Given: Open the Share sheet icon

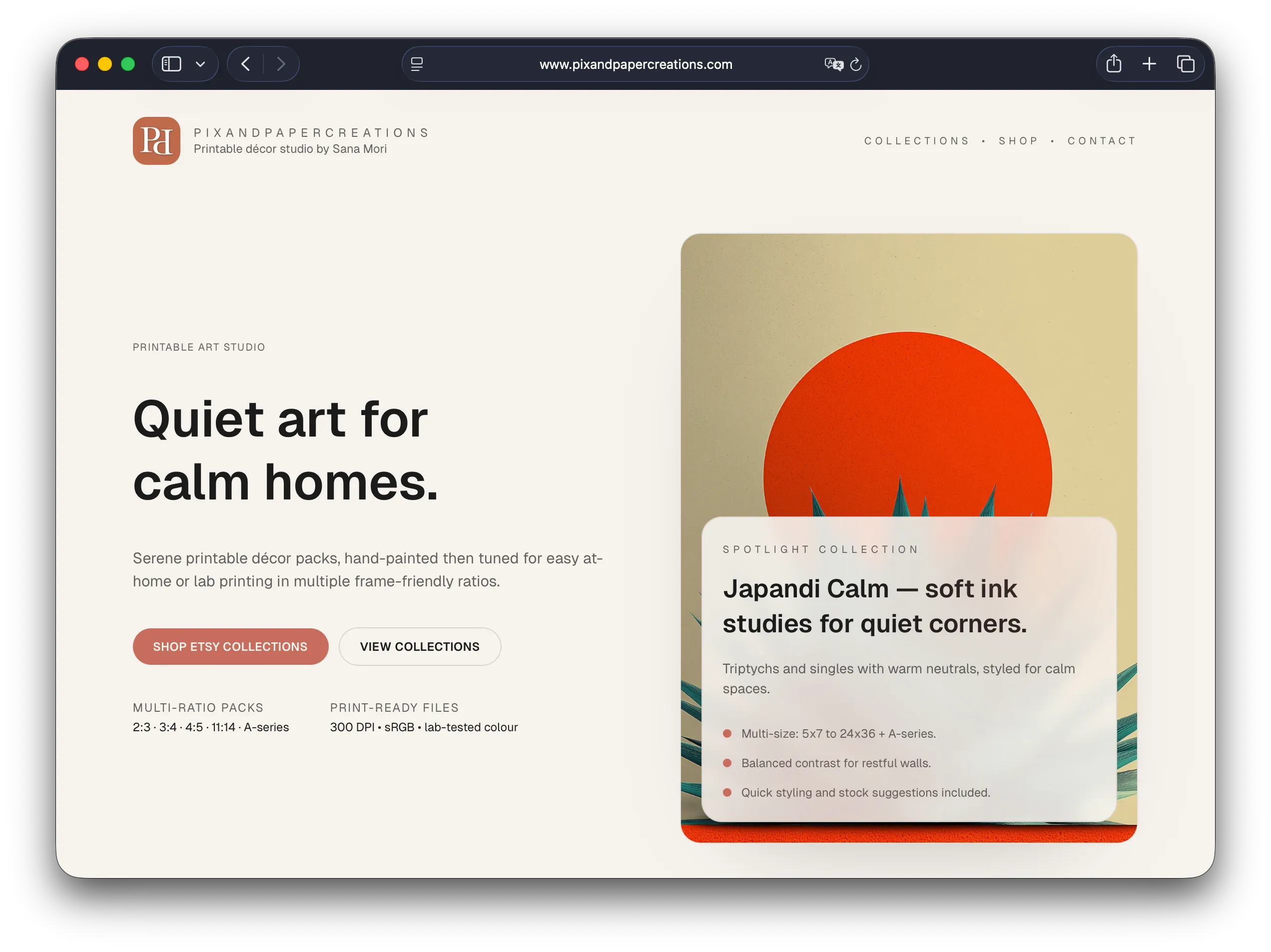Looking at the screenshot, I should pos(1114,64).
